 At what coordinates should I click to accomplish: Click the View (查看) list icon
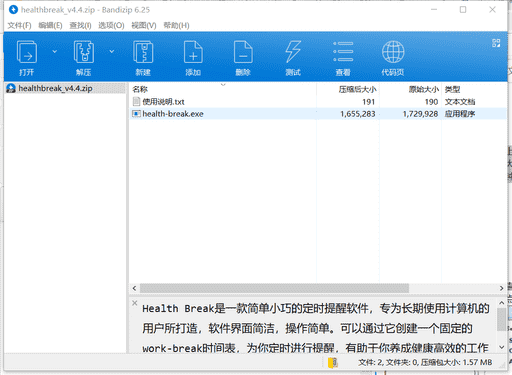[x=343, y=52]
